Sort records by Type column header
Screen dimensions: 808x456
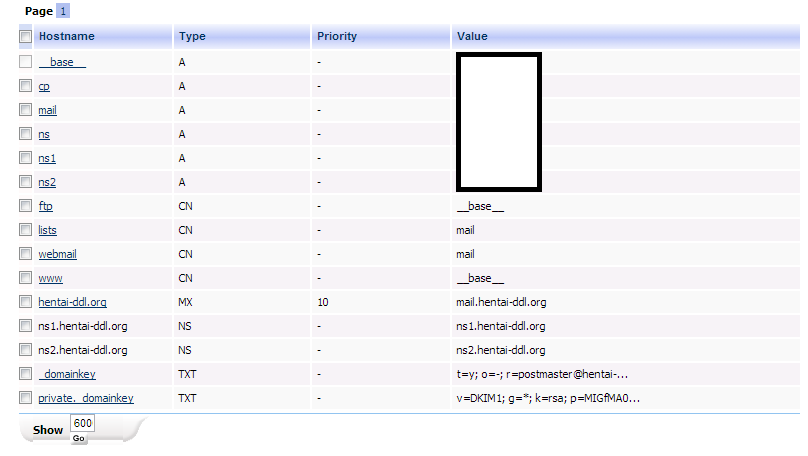point(192,37)
